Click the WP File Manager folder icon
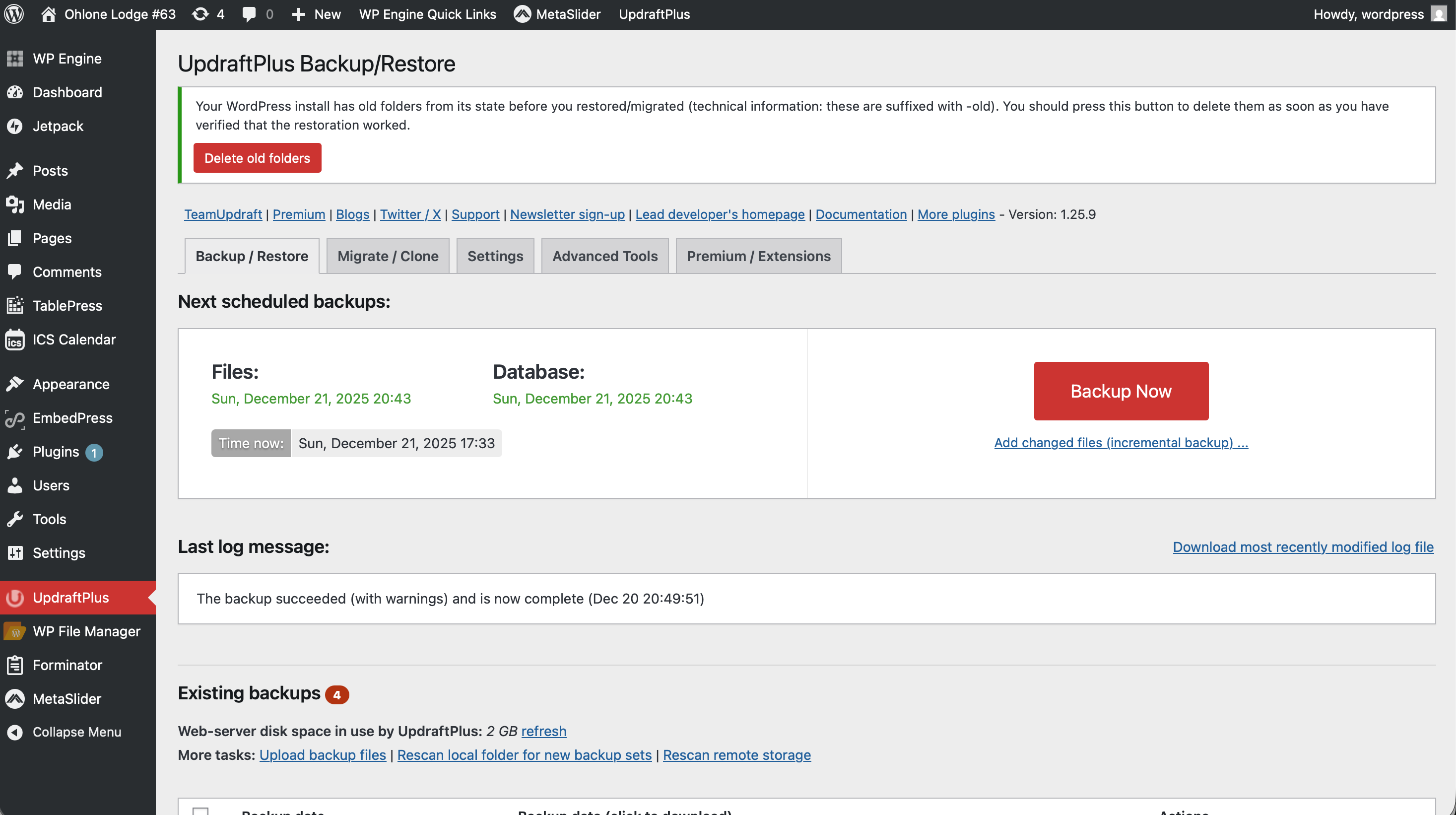This screenshot has height=815, width=1456. [x=15, y=631]
